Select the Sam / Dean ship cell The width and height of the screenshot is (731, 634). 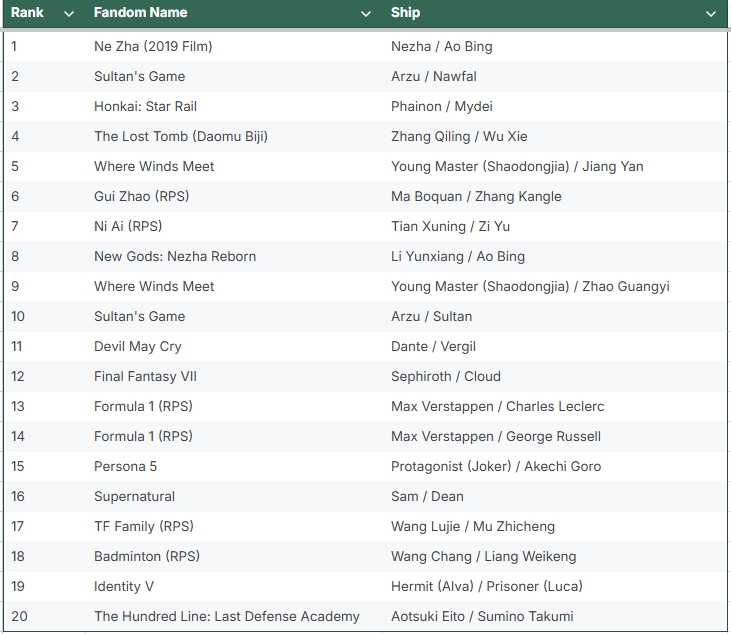pos(427,496)
